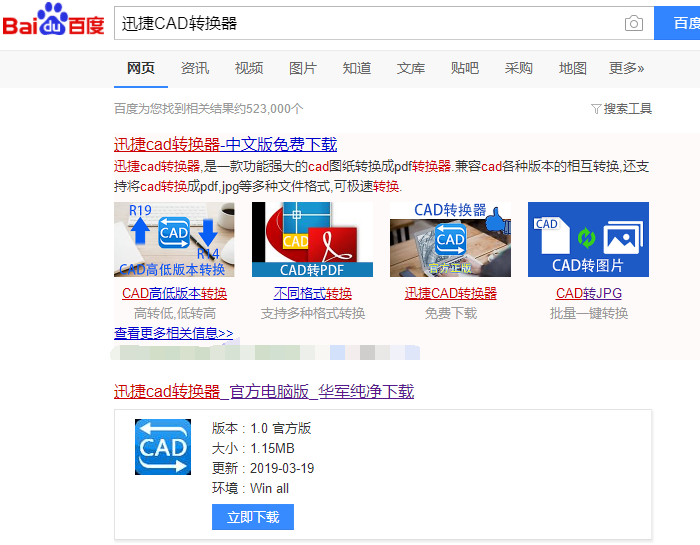
Task: Open 迅捷cad转换器-中文版免费下载 result
Action: (x=225, y=144)
